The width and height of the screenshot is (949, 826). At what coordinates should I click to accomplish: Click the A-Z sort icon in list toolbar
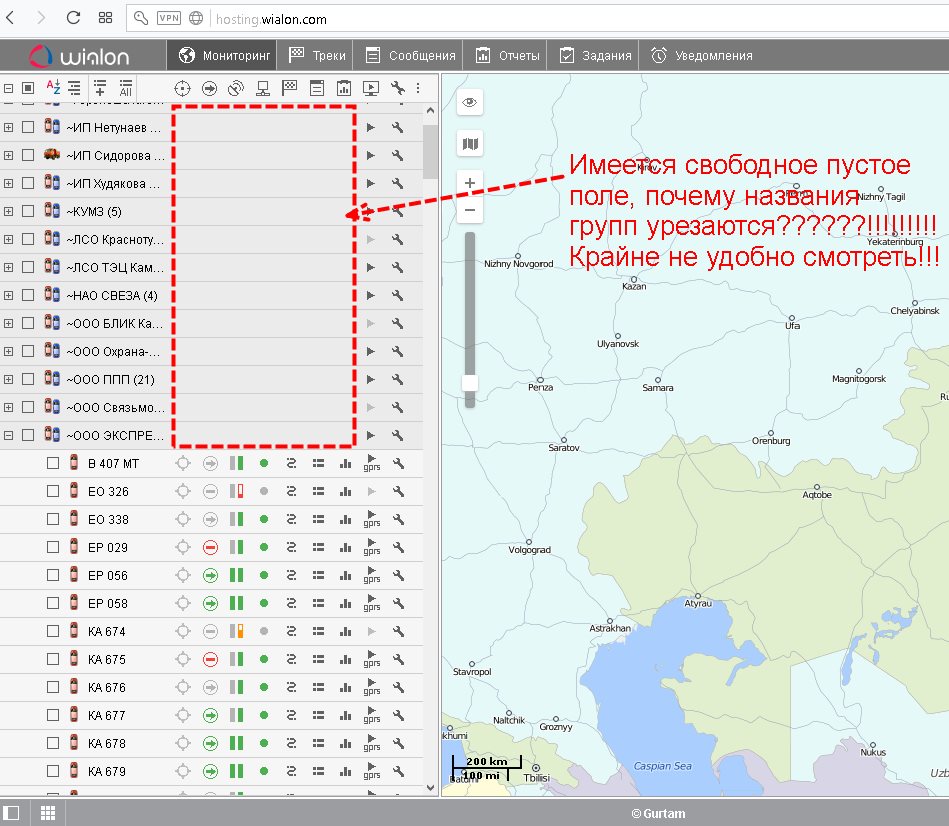pyautogui.click(x=53, y=88)
